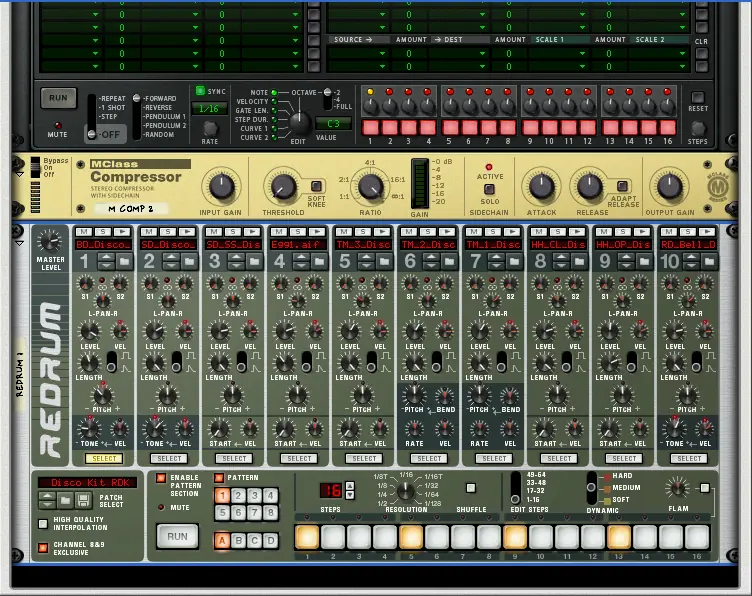Screen dimensions: 752x596
Task: Select pattern 4 button
Action: point(270,495)
